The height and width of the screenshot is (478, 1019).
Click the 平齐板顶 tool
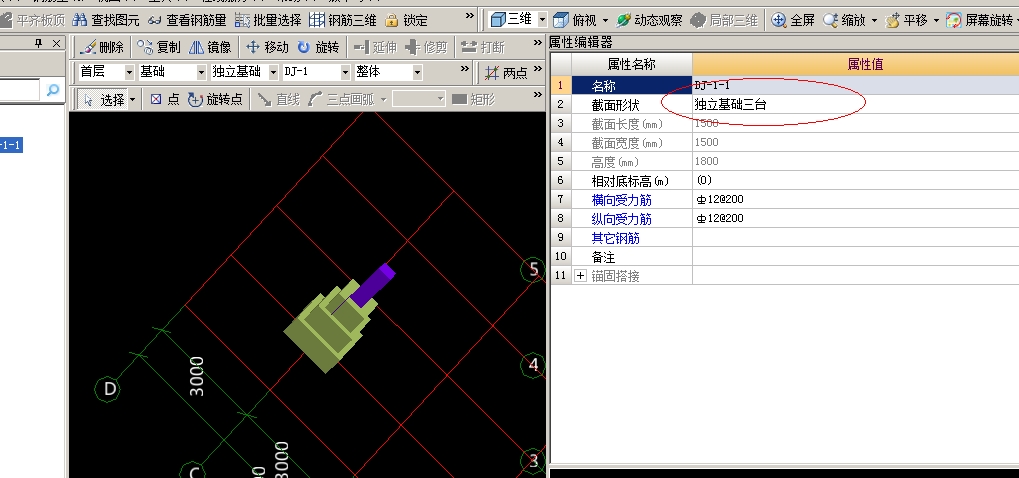(32, 20)
